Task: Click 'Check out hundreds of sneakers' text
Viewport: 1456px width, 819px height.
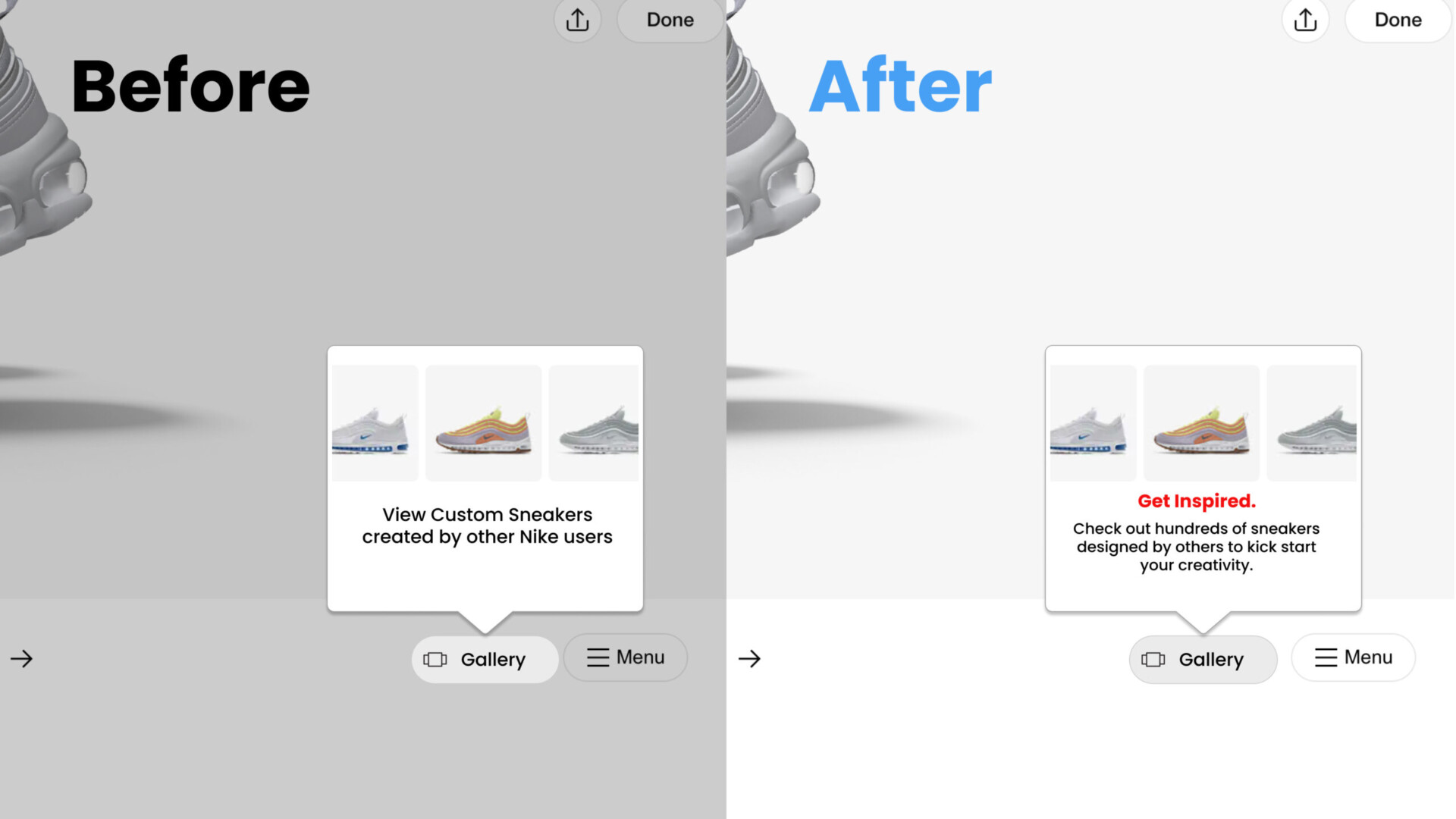Action: tap(1196, 529)
